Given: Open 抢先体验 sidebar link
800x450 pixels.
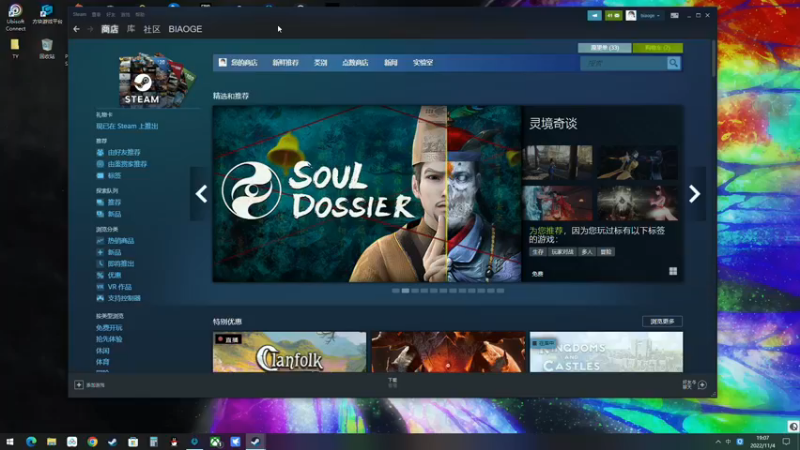Looking at the screenshot, I should [109, 339].
